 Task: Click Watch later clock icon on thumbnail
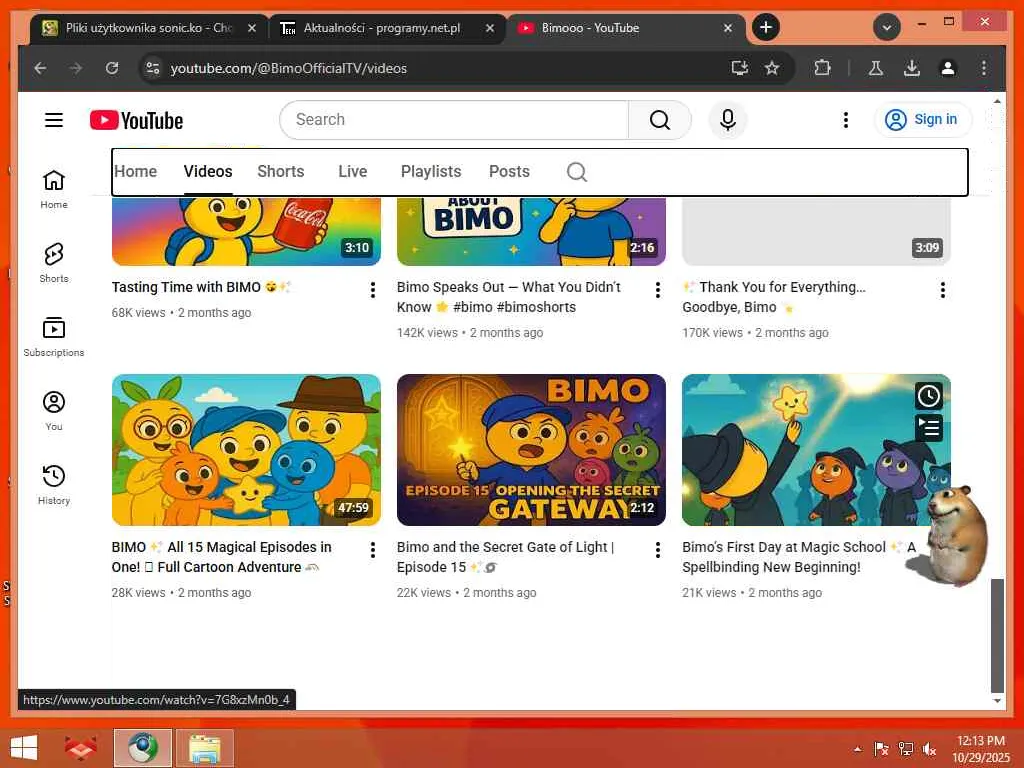[x=929, y=396]
